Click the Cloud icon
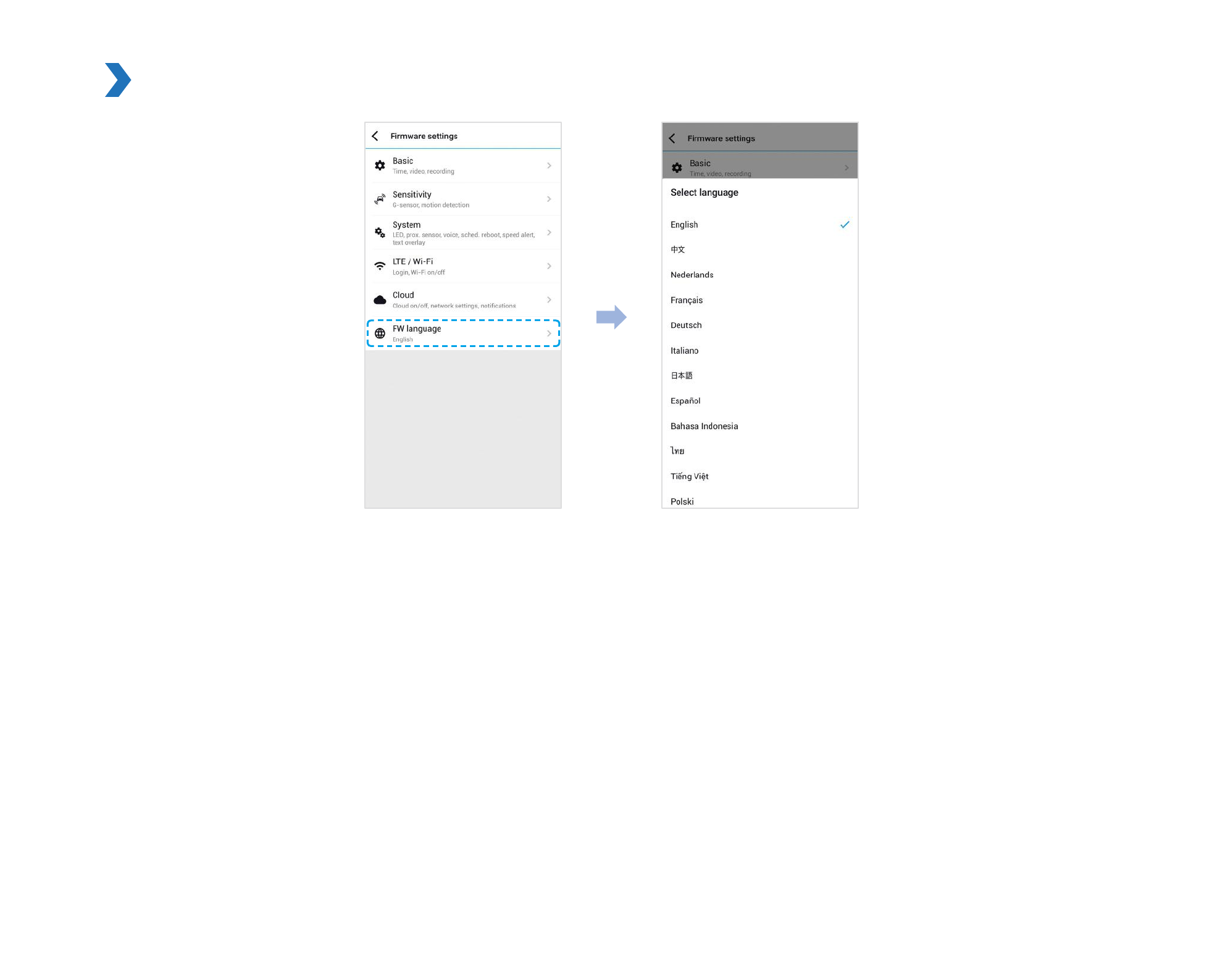The height and width of the screenshot is (980, 1225). point(380,300)
